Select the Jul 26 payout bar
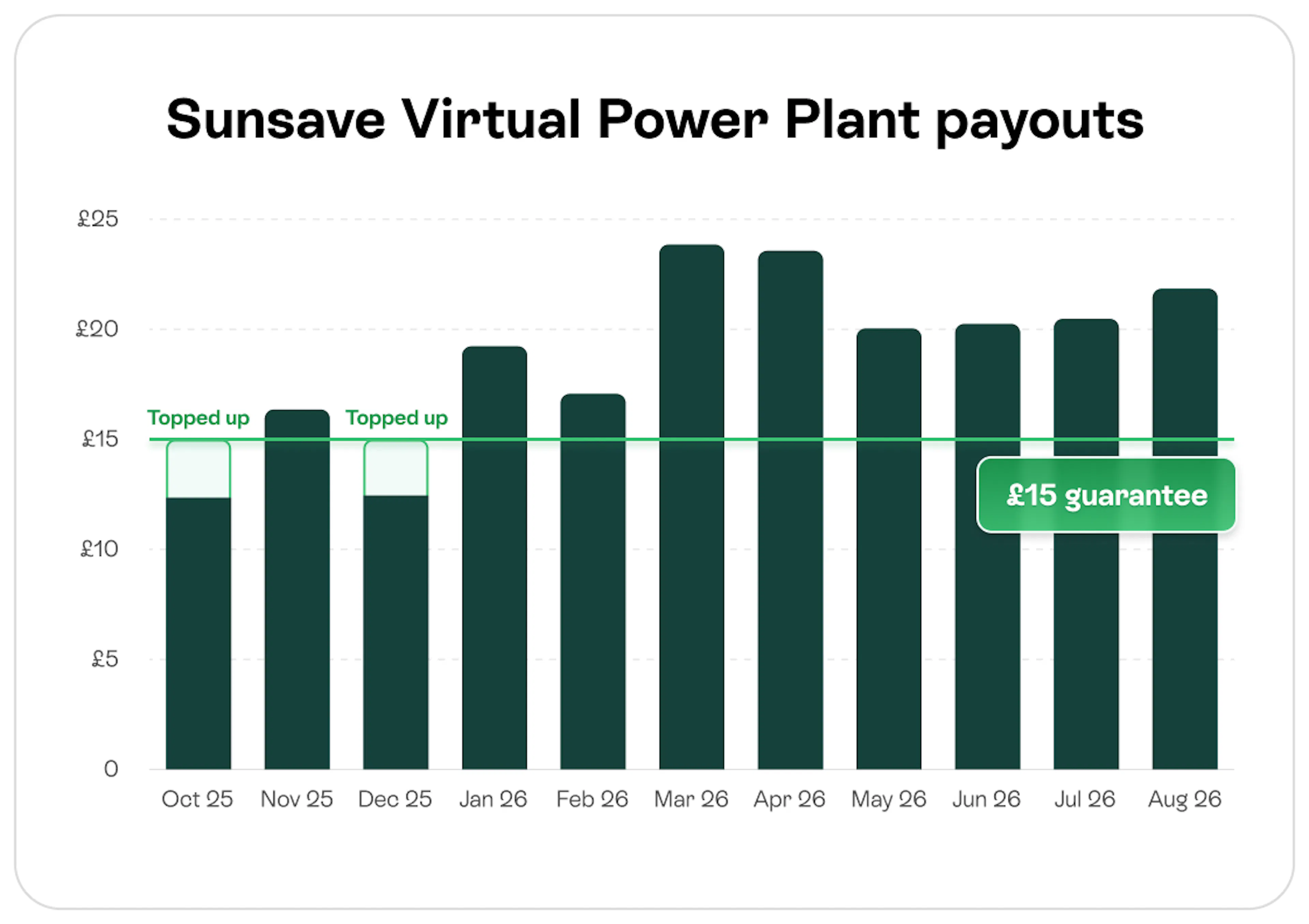Screen dimensions: 1309x924 click(x=1086, y=544)
